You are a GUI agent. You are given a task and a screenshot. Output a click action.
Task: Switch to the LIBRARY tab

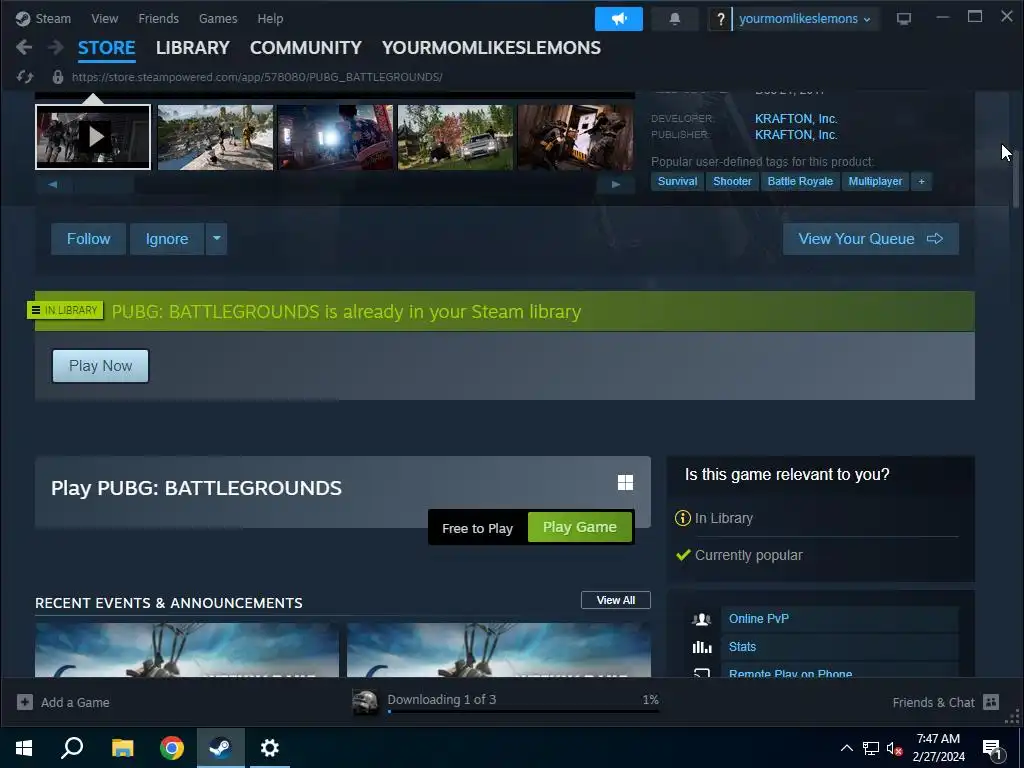(193, 48)
